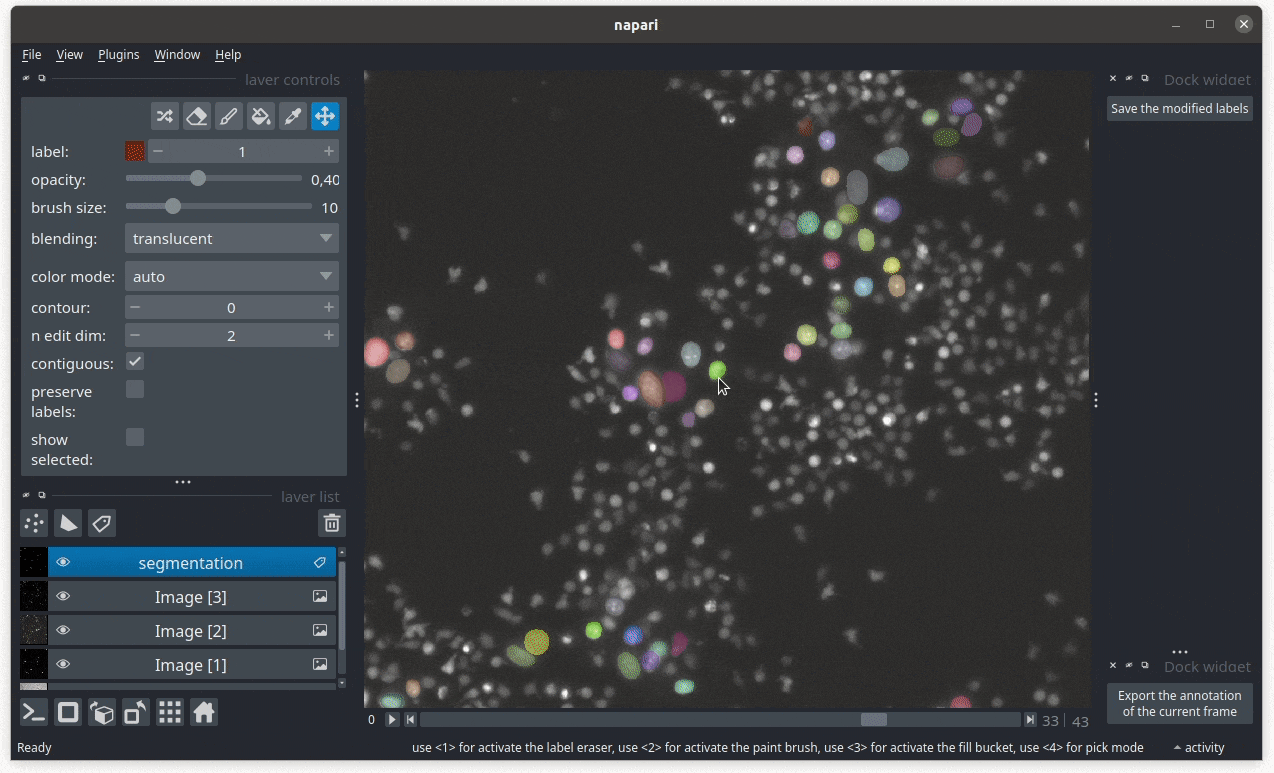Expand the activity panel
Viewport: 1274px width, 773px height.
(x=1198, y=748)
